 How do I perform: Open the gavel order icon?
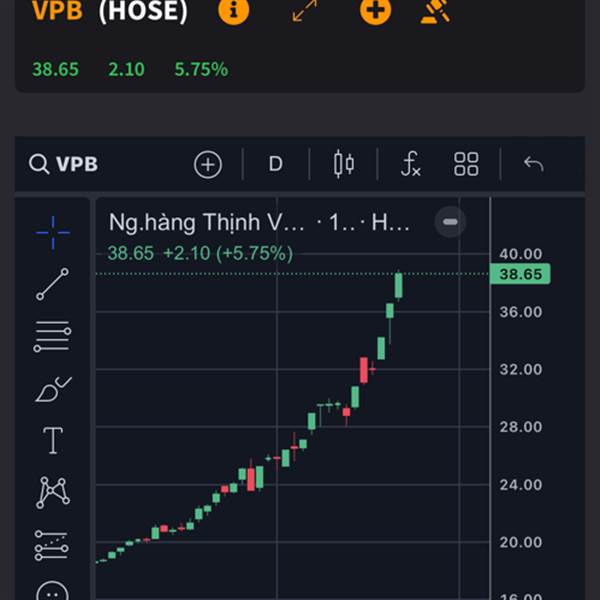click(x=435, y=11)
